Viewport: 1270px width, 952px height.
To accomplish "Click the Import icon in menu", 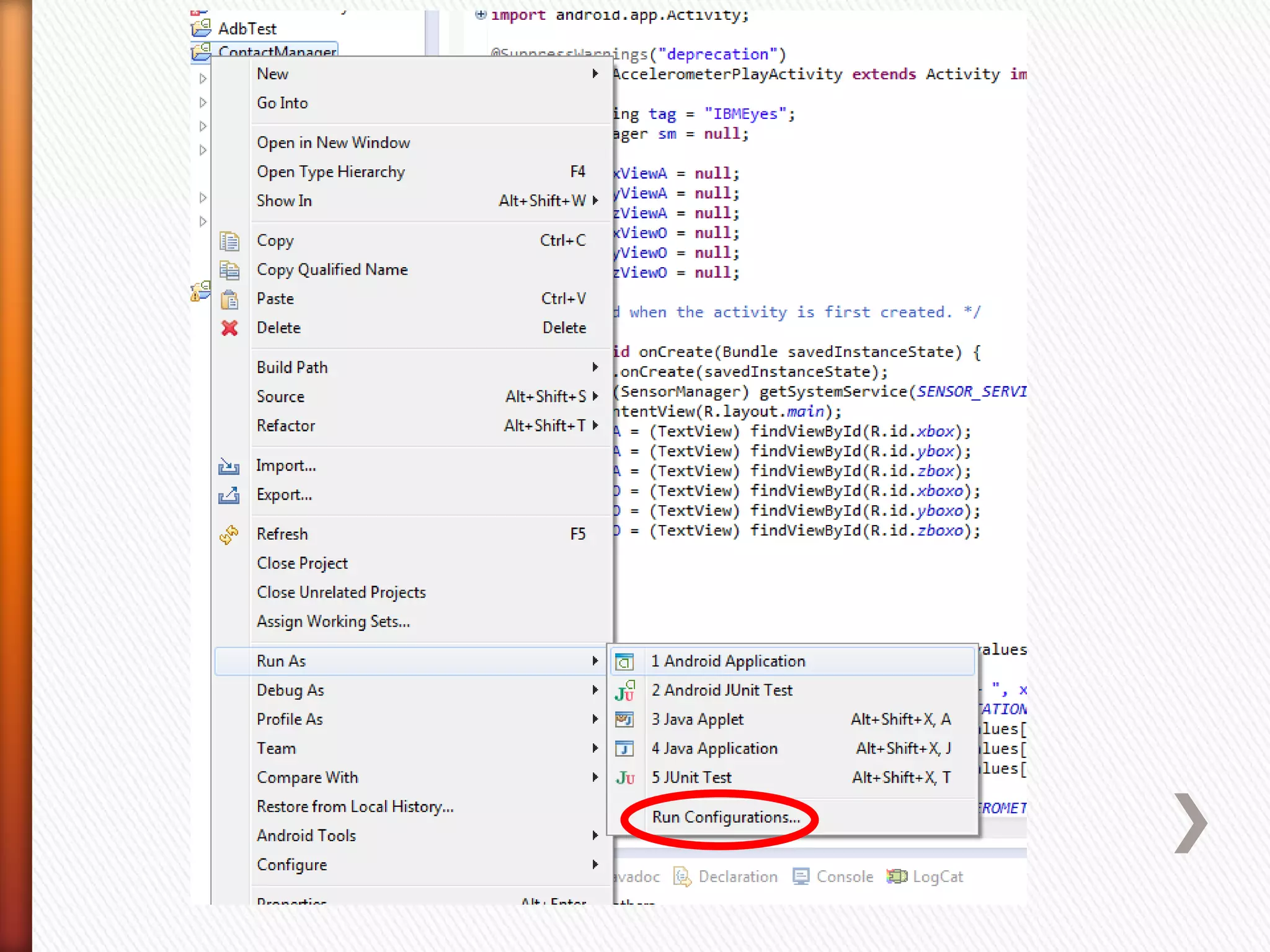I will 229,466.
